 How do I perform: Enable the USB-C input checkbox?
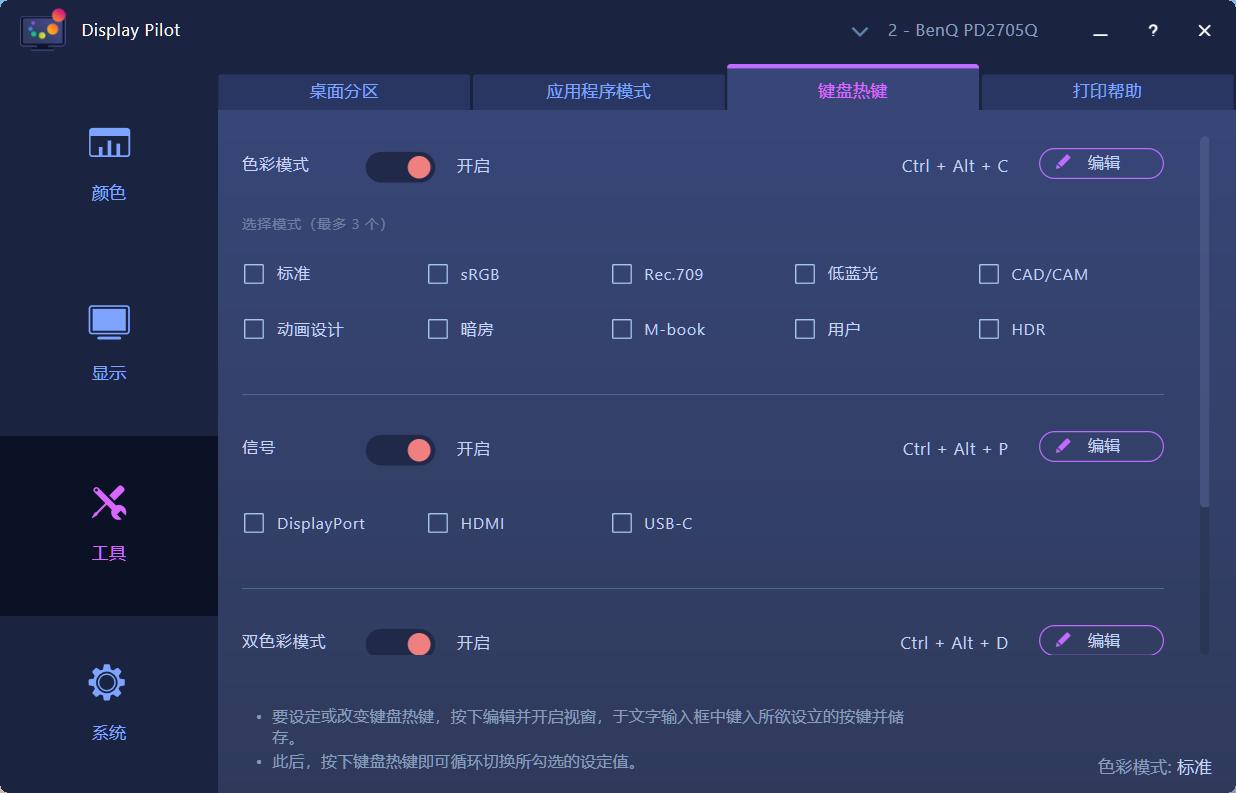pyautogui.click(x=621, y=522)
